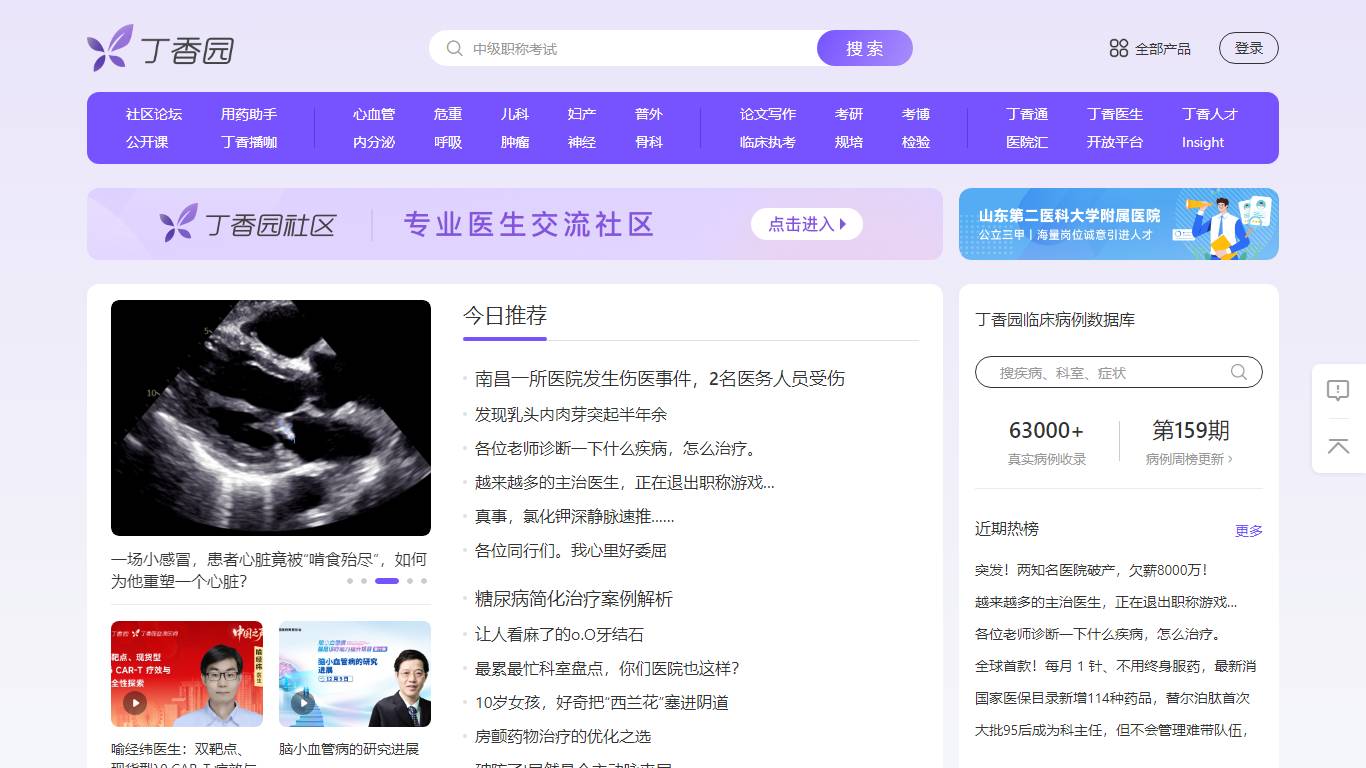This screenshot has height=768, width=1366.
Task: Click the ultrasound carousel image thumbnail
Action: pyautogui.click(x=270, y=418)
